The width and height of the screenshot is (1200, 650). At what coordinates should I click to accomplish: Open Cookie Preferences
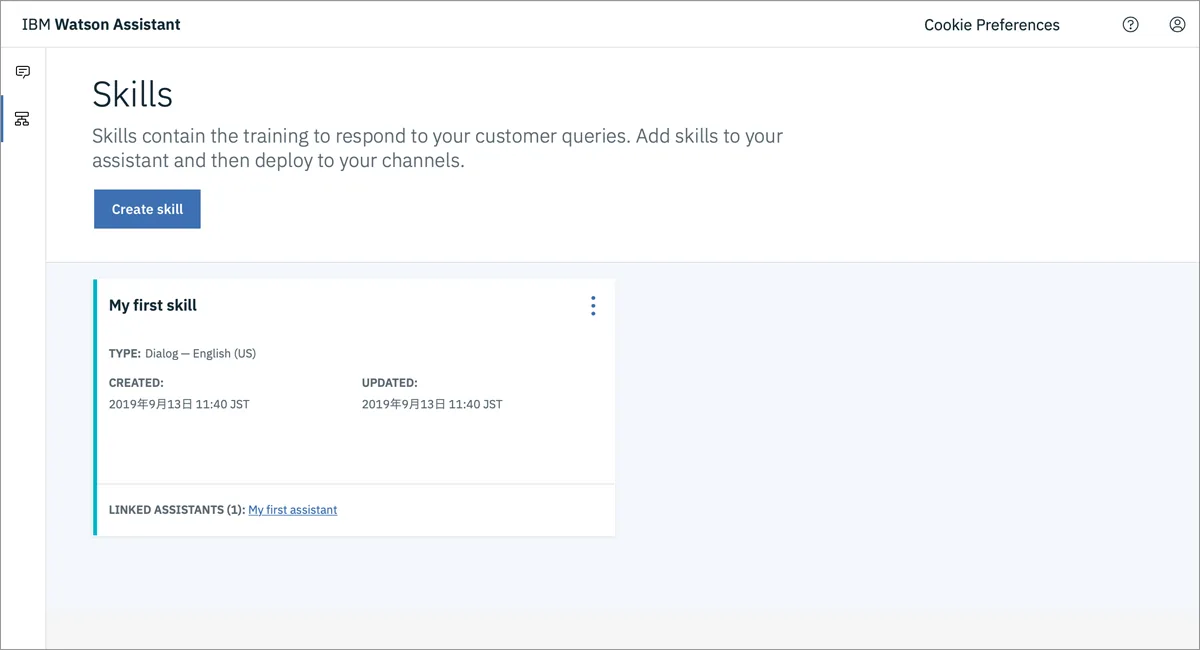[x=992, y=25]
